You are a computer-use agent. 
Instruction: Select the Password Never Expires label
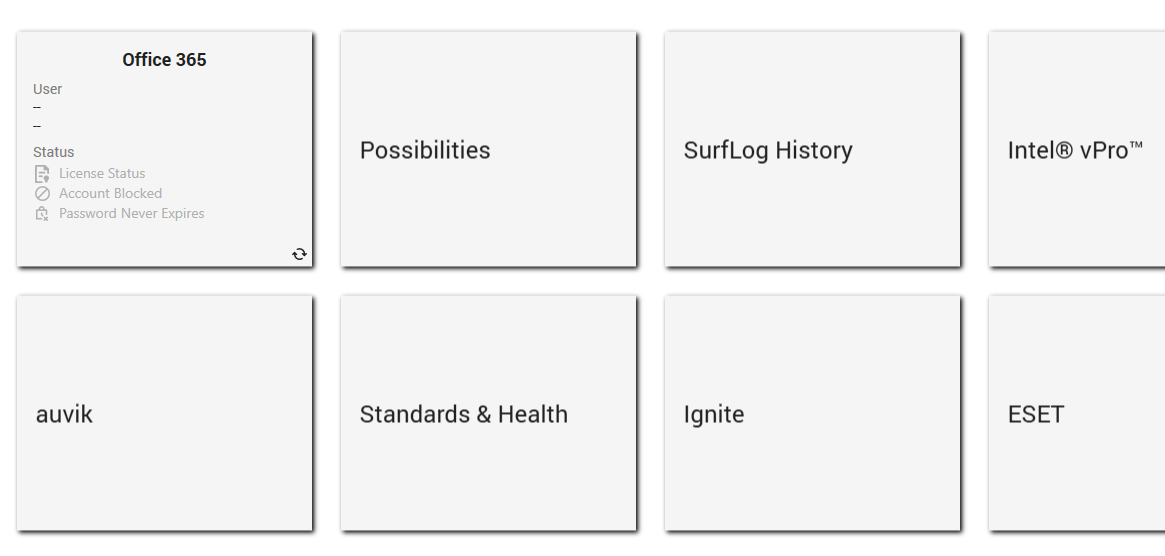point(132,213)
